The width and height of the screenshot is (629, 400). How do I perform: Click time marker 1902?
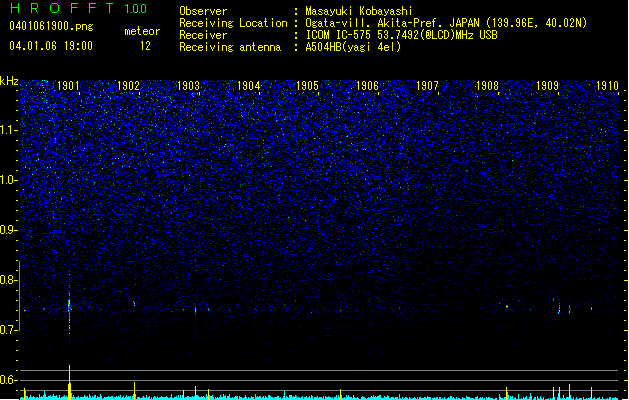tap(128, 86)
